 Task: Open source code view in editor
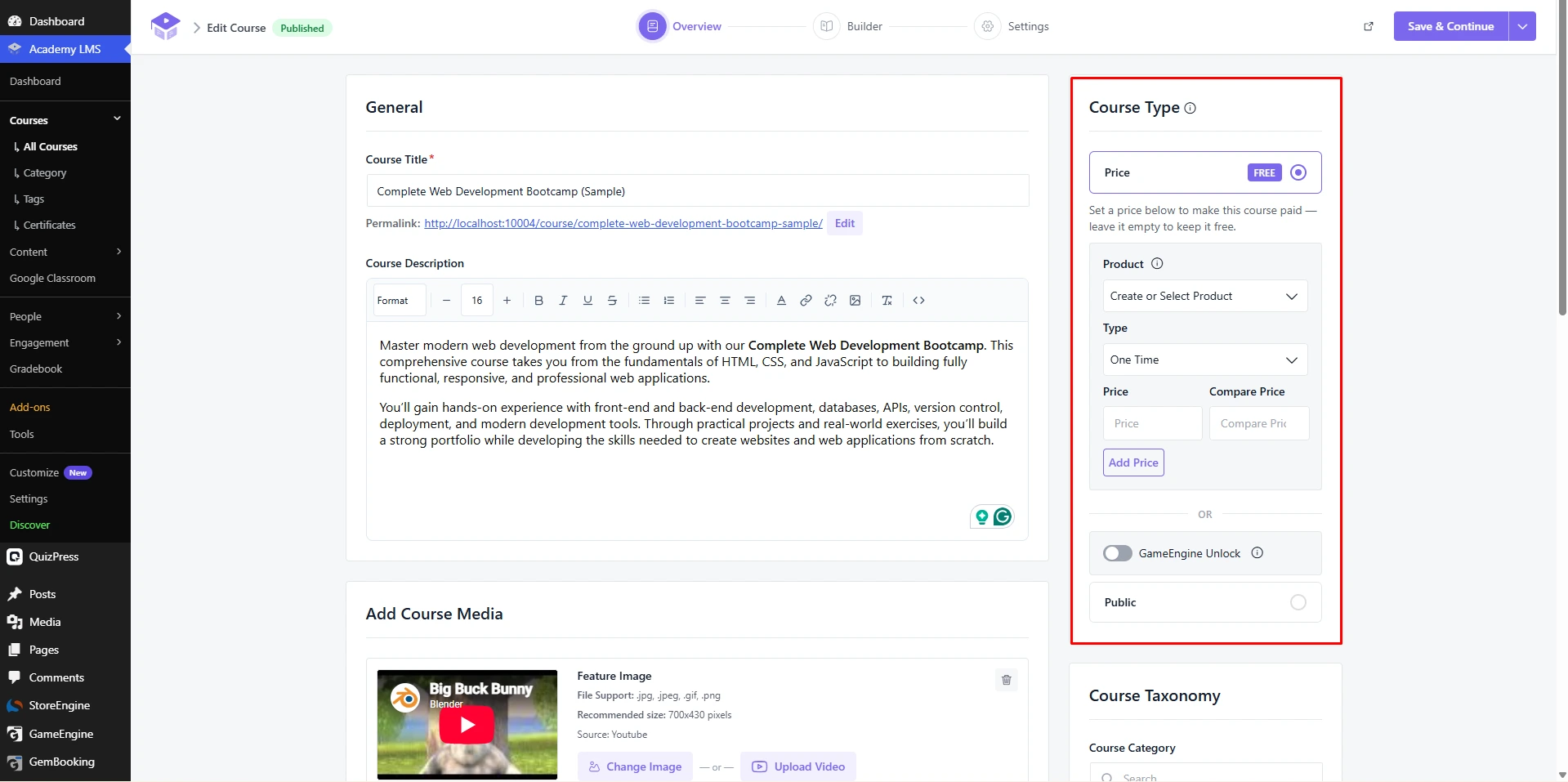click(x=918, y=301)
